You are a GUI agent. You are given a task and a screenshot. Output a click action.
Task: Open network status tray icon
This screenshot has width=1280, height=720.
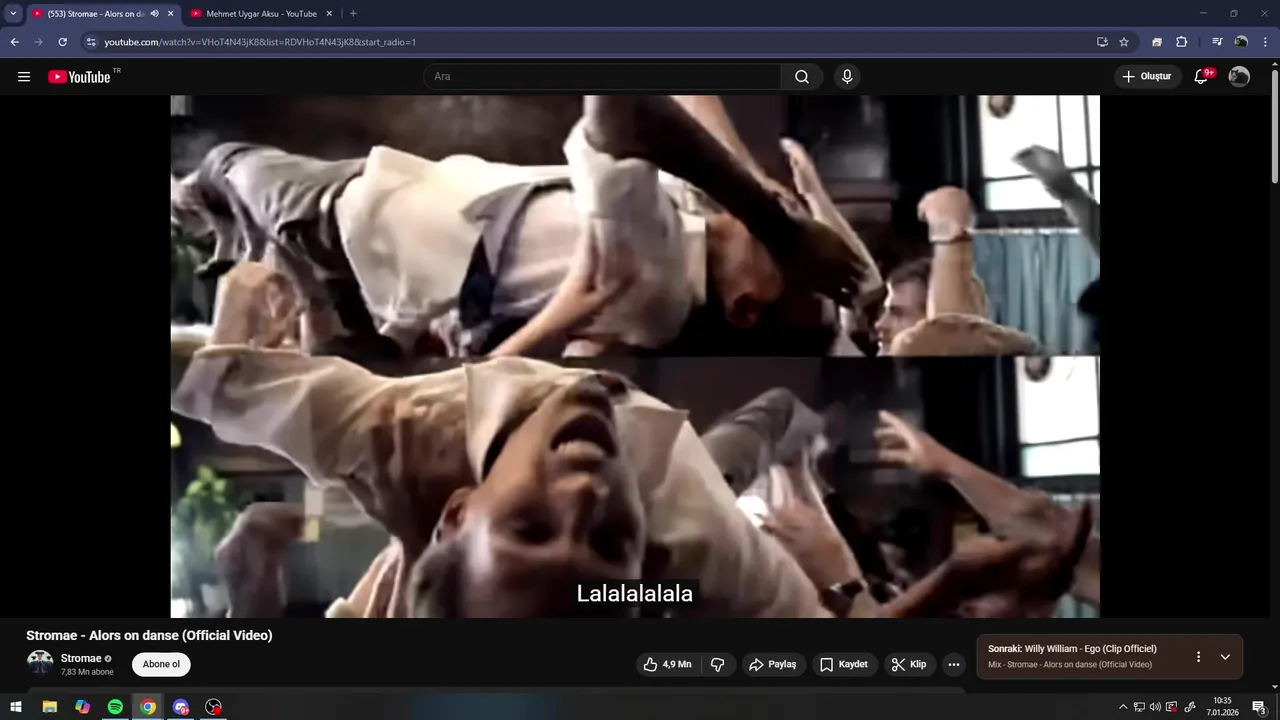click(1139, 707)
